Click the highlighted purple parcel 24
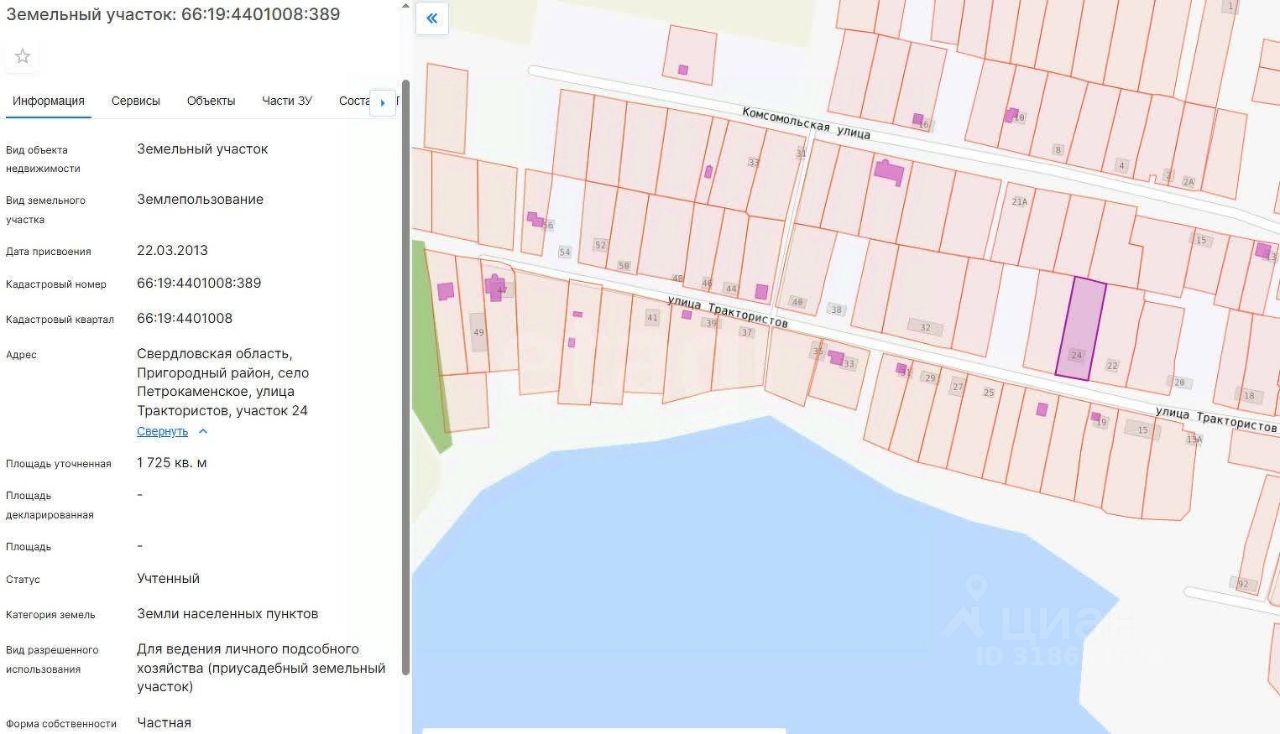The height and width of the screenshot is (734, 1280). (x=1081, y=328)
